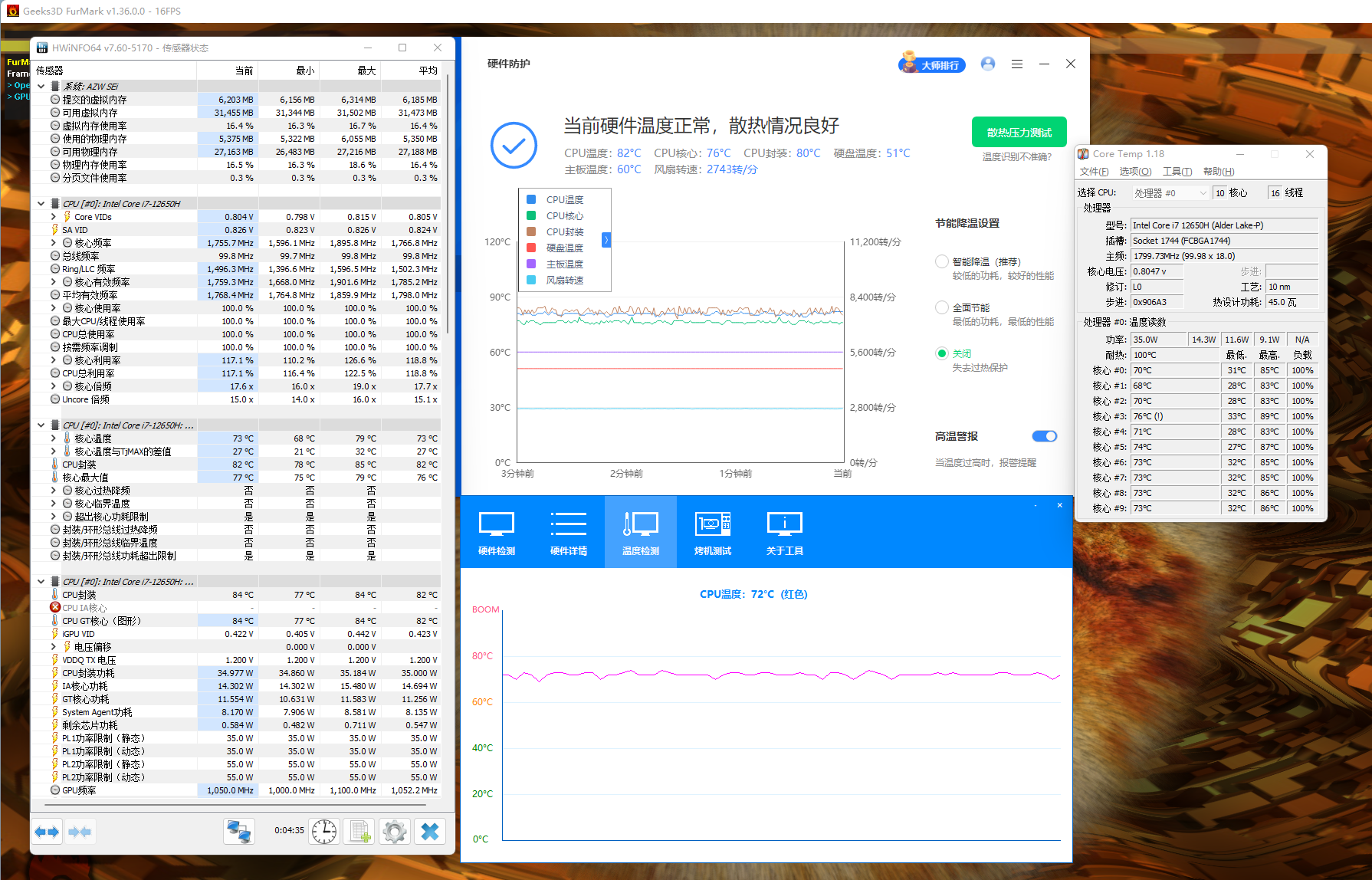Viewport: 1372px width, 880px height.
Task: Open HWiNFO settings via the gear icon
Action: coord(394,831)
